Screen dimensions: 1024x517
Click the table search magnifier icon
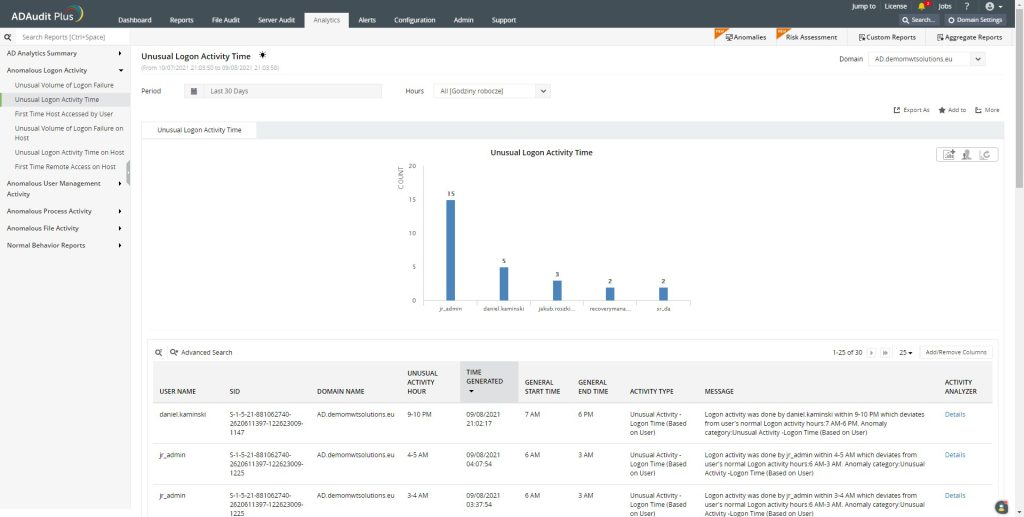159,352
